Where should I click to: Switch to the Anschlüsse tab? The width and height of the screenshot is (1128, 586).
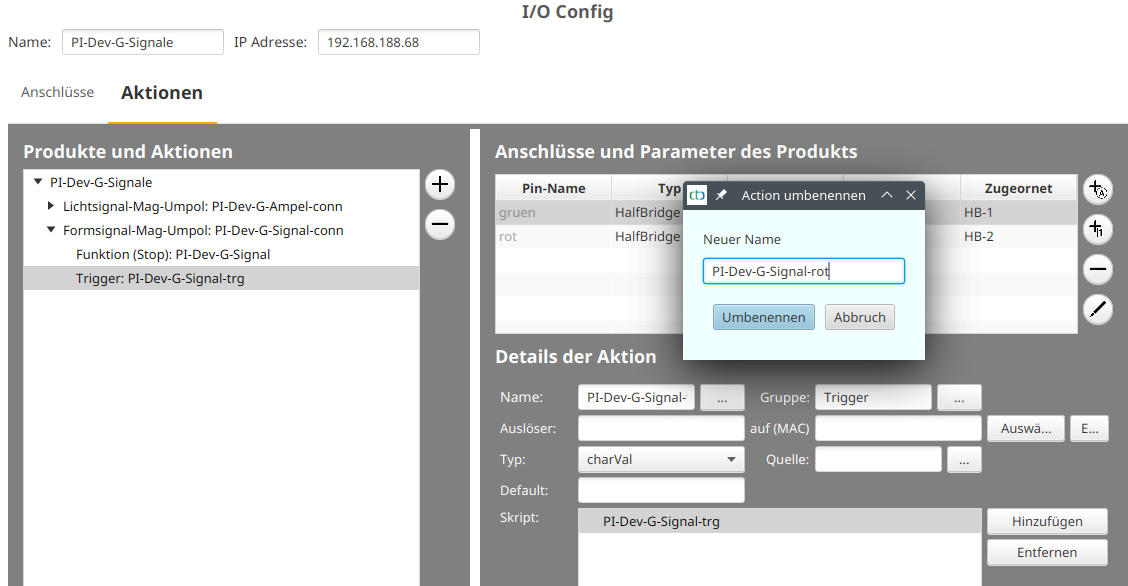pyautogui.click(x=57, y=91)
